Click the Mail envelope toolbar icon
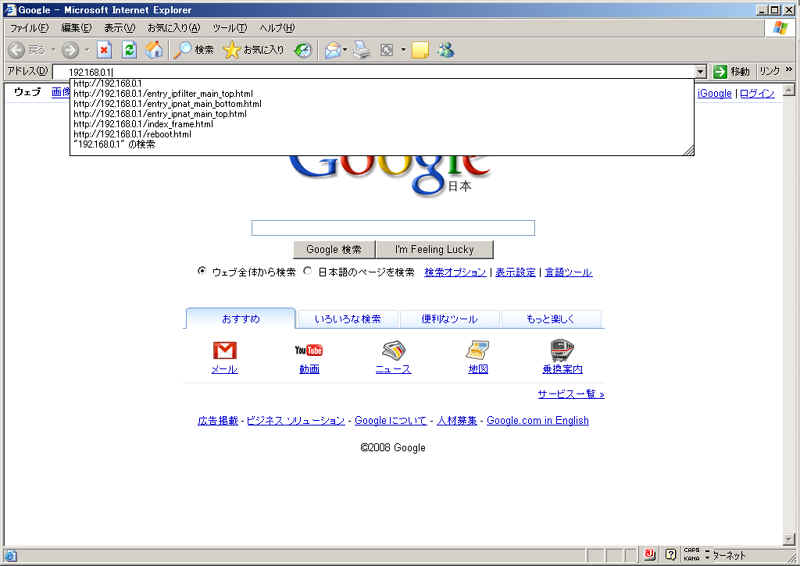This screenshot has width=800, height=566. 333,50
